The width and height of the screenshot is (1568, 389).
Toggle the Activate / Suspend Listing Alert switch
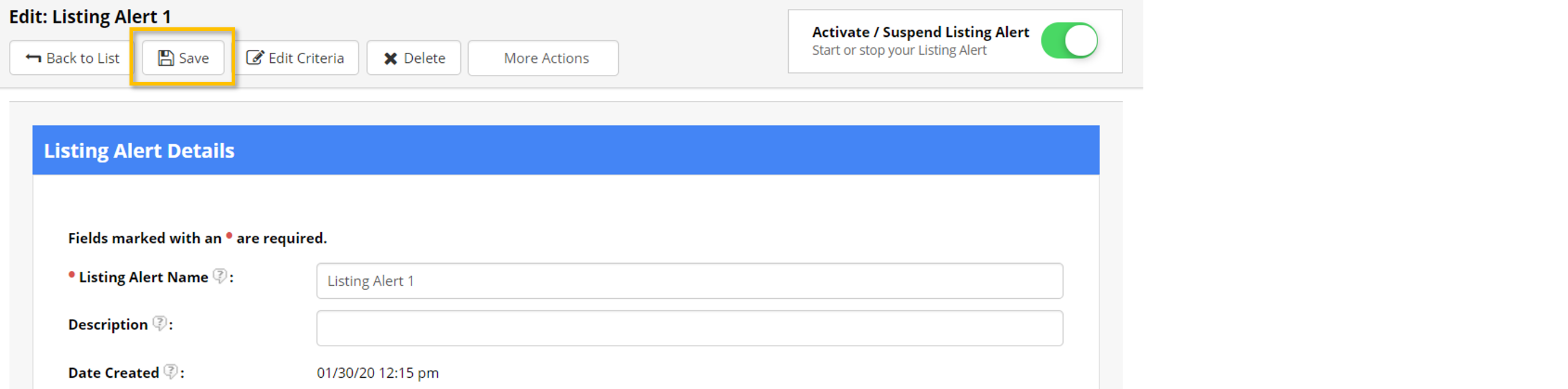pos(1069,41)
